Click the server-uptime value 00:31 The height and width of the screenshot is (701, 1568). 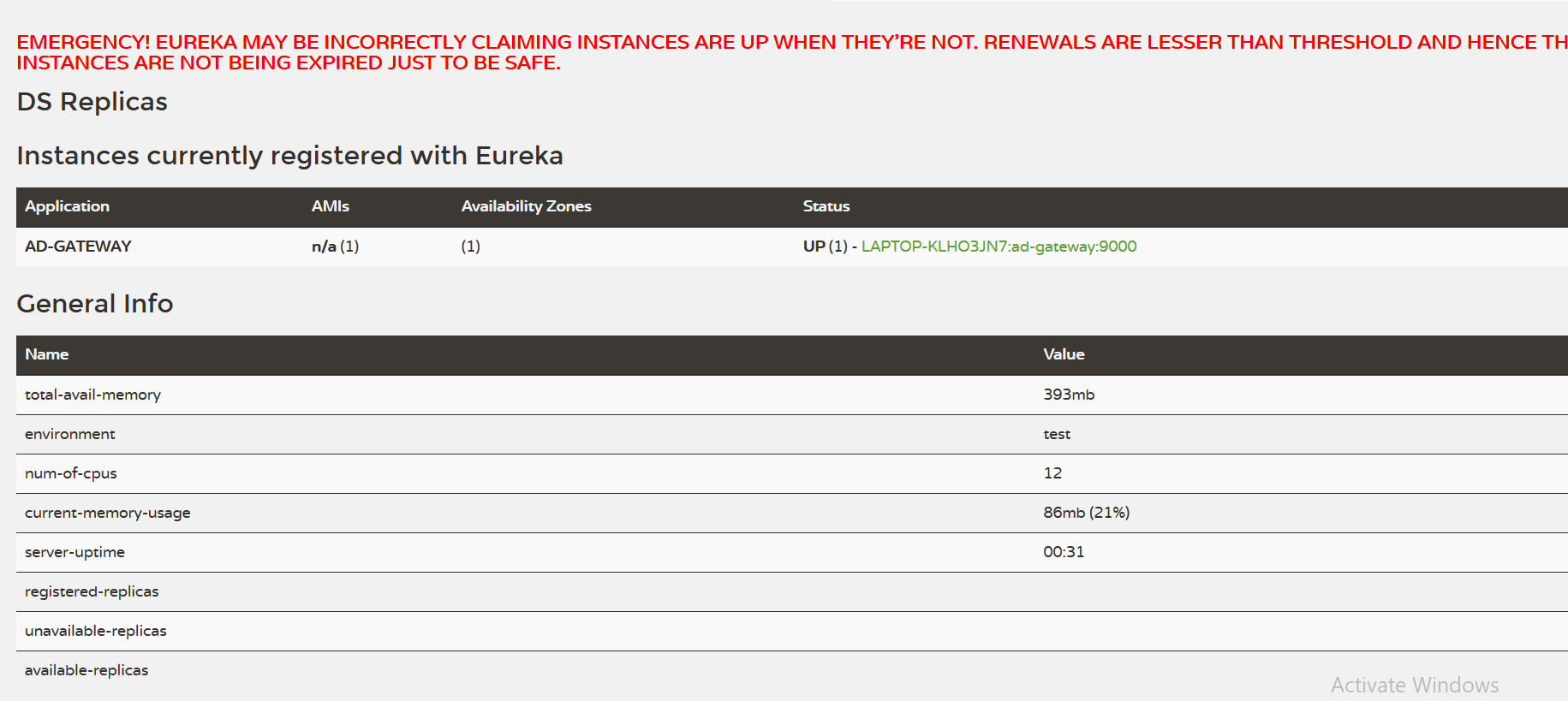click(1064, 552)
